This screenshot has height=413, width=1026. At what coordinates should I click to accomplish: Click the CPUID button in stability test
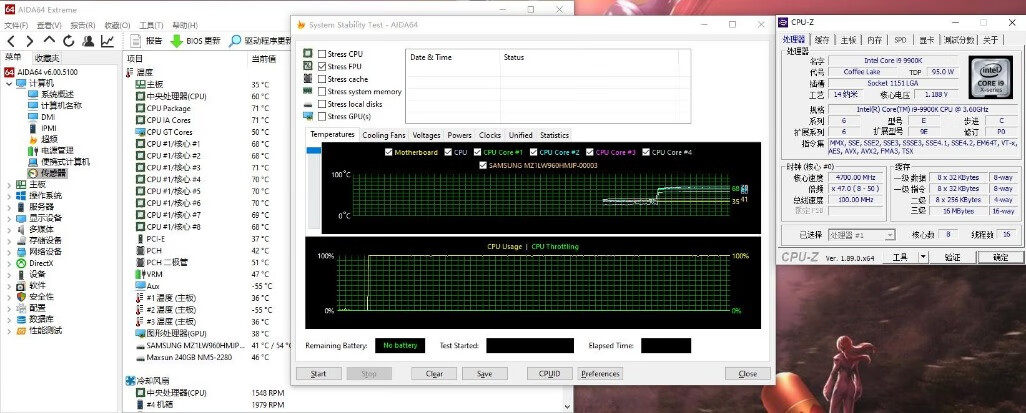coord(550,374)
